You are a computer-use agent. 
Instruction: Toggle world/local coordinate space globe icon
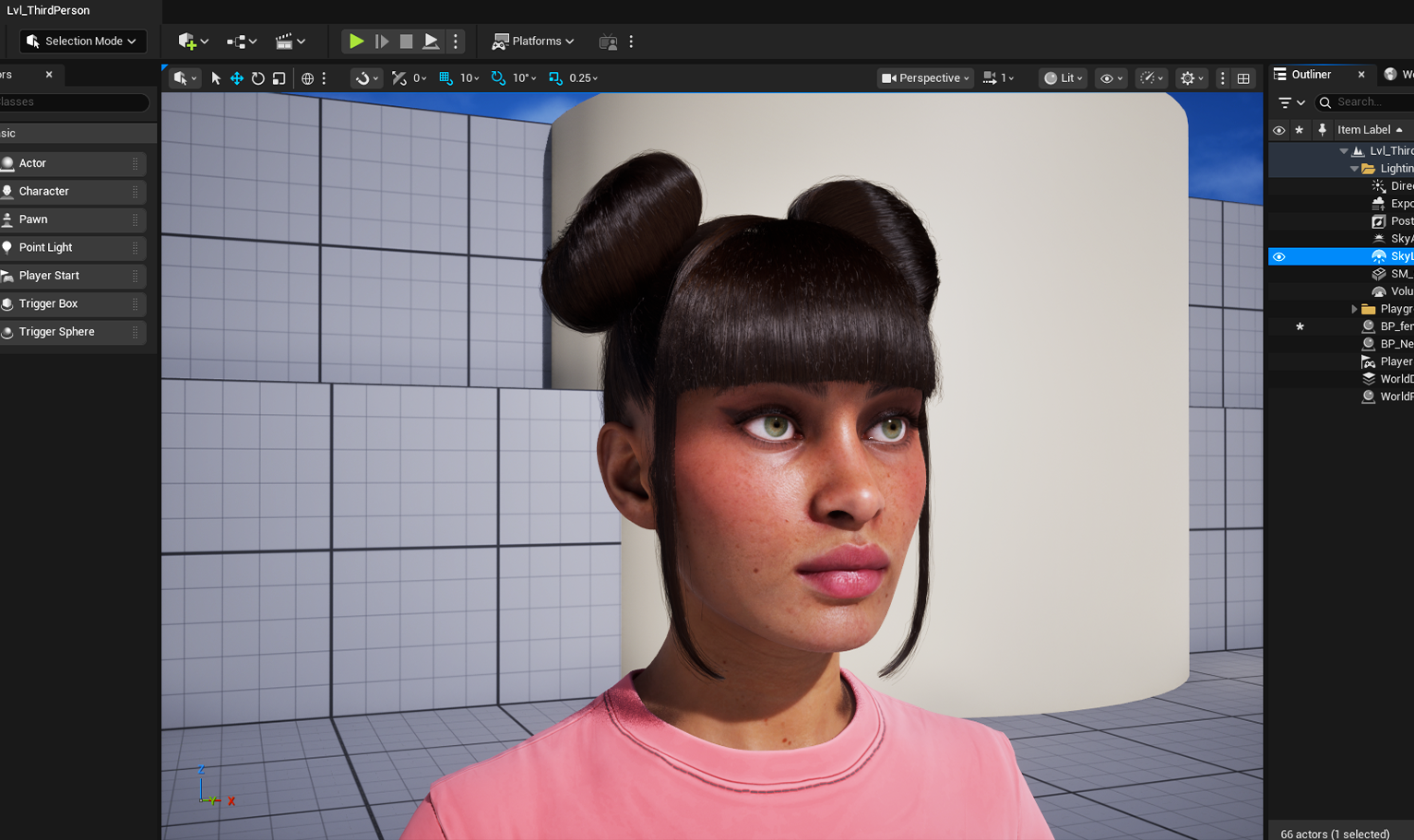(x=308, y=78)
